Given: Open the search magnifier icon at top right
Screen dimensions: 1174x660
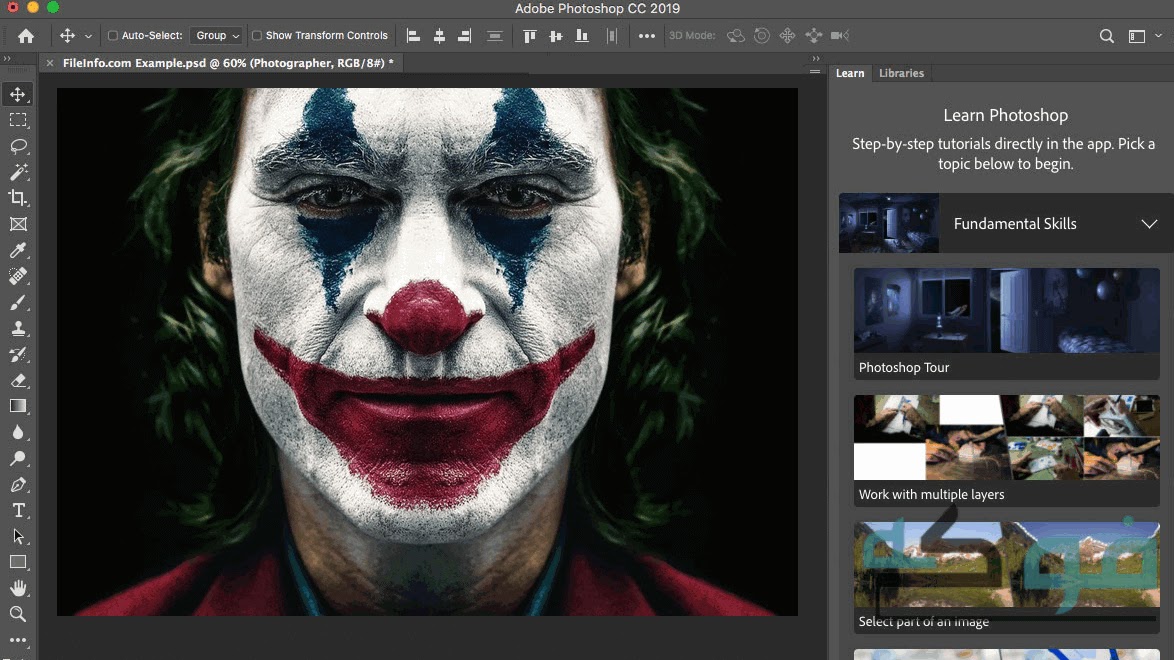Looking at the screenshot, I should (1106, 36).
